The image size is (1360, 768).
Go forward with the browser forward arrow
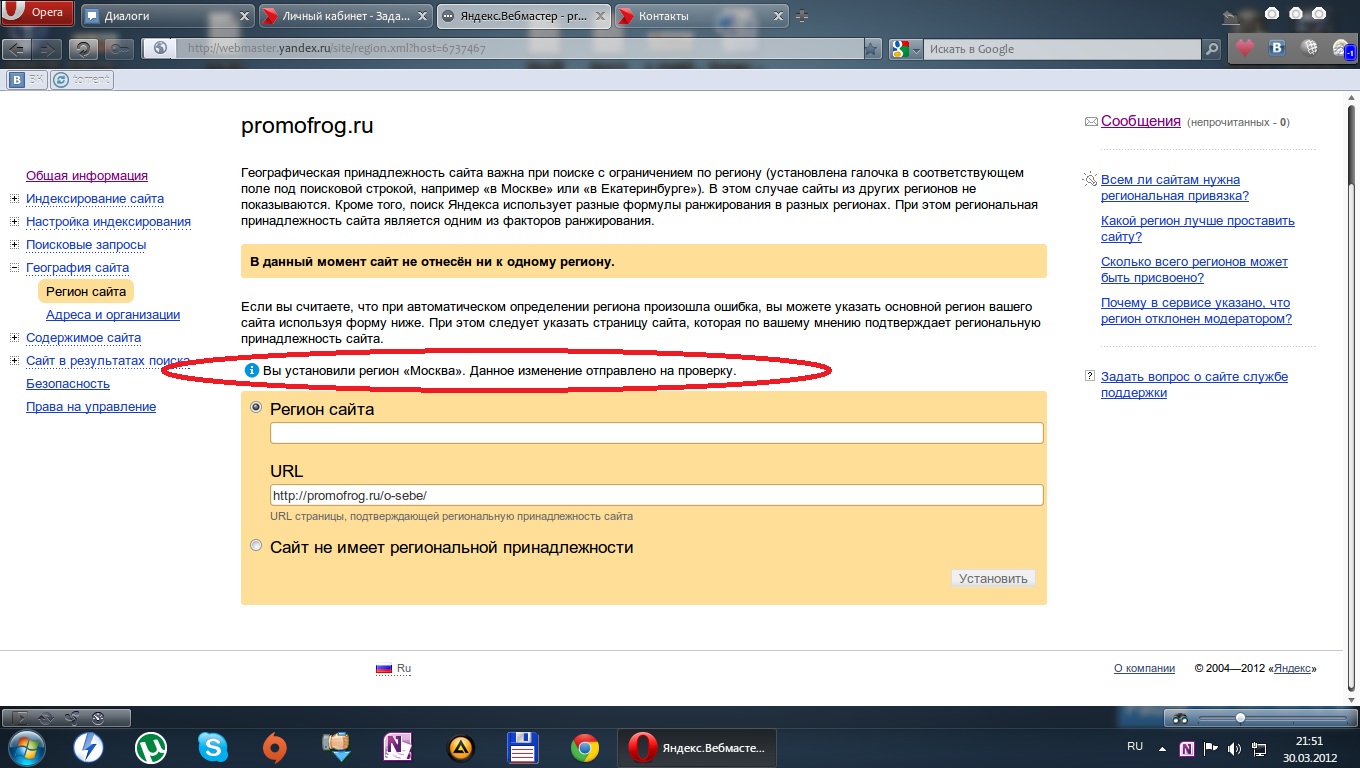coord(49,49)
